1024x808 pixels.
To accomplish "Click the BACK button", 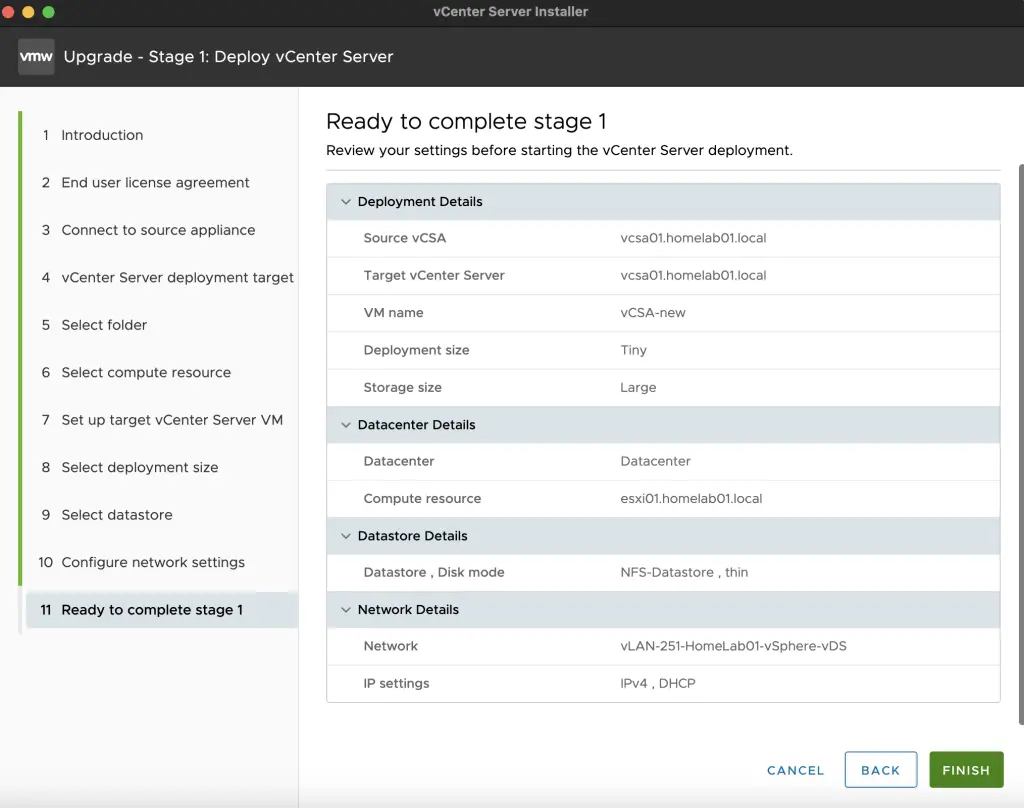I will [x=880, y=770].
